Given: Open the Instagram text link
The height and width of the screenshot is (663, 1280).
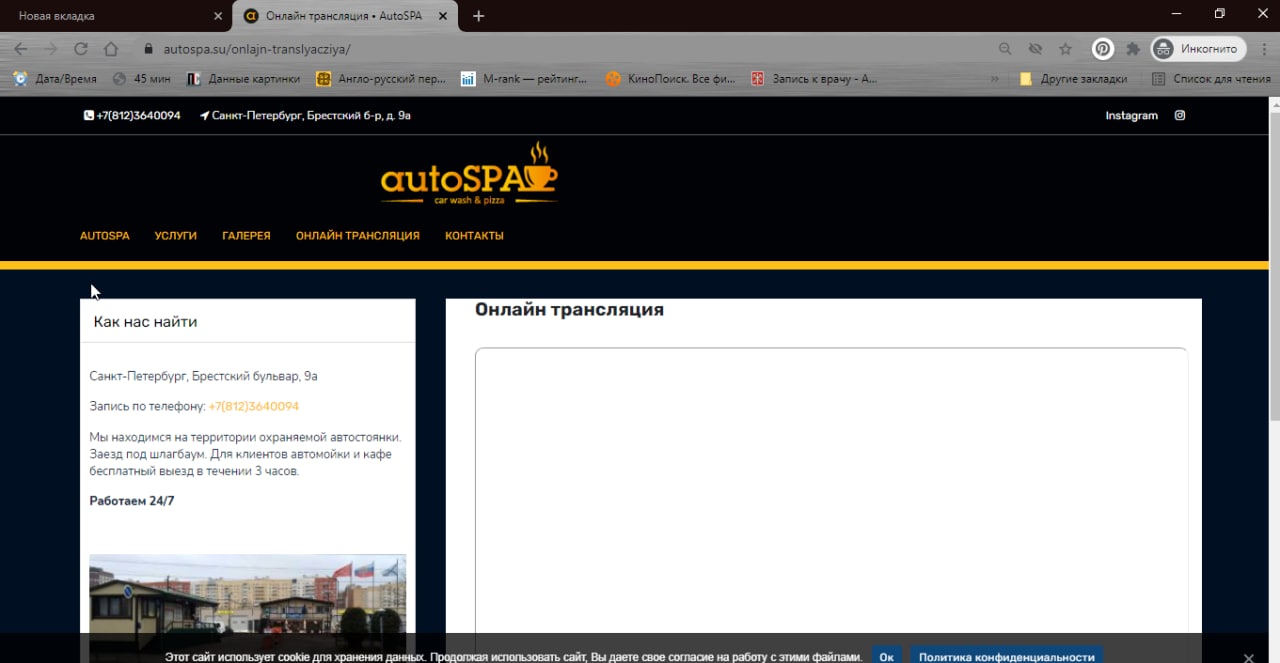Looking at the screenshot, I should tap(1131, 116).
